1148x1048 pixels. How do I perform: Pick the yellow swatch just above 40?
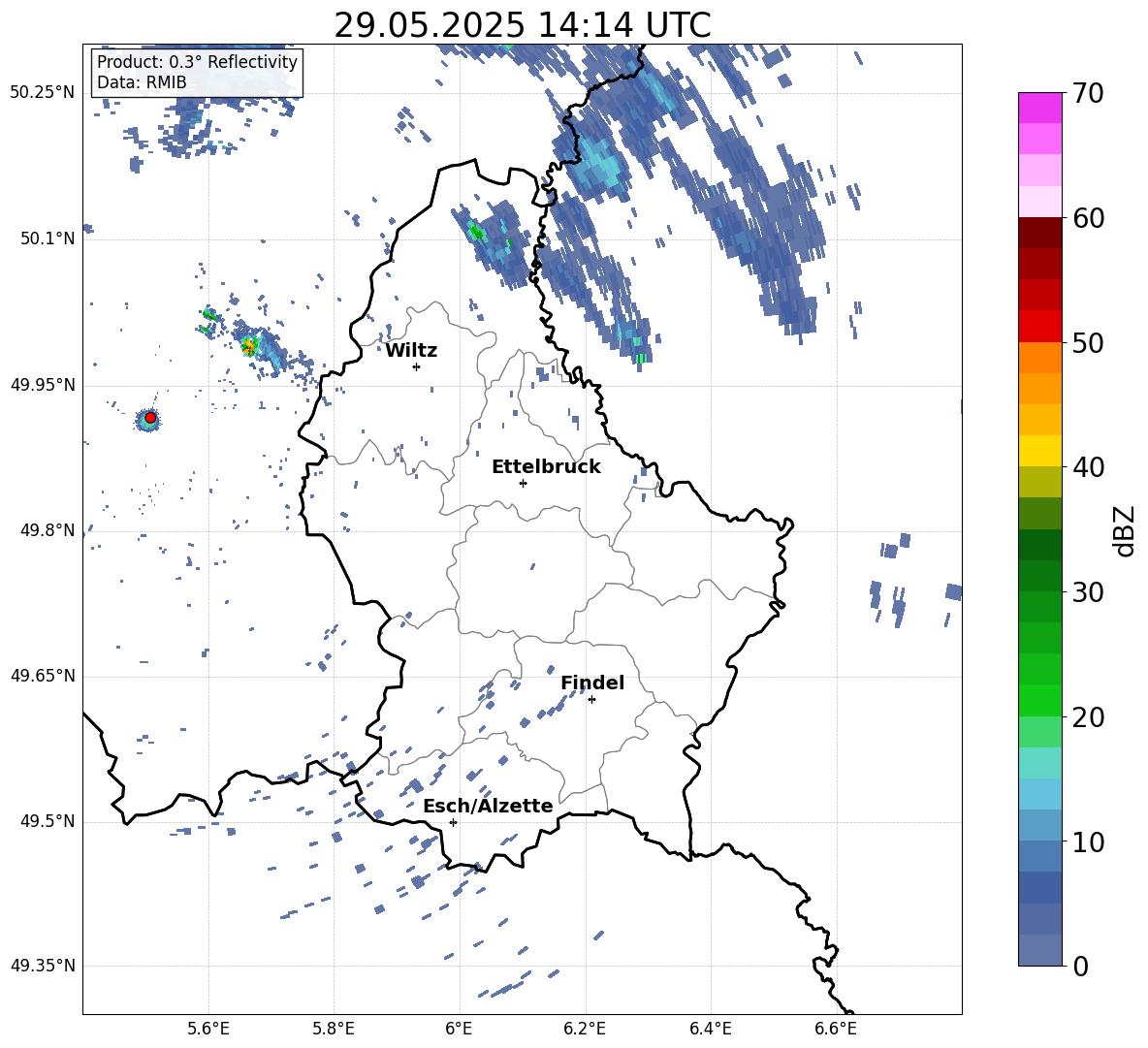point(1040,451)
